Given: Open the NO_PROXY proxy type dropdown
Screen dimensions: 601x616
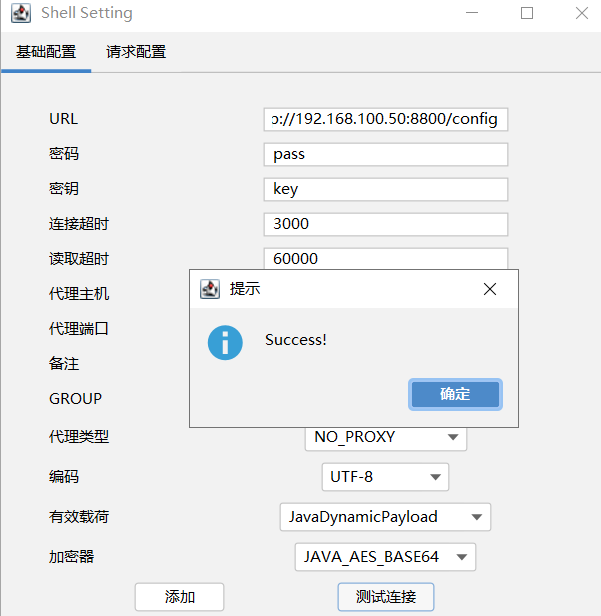Looking at the screenshot, I should pyautogui.click(x=385, y=437).
